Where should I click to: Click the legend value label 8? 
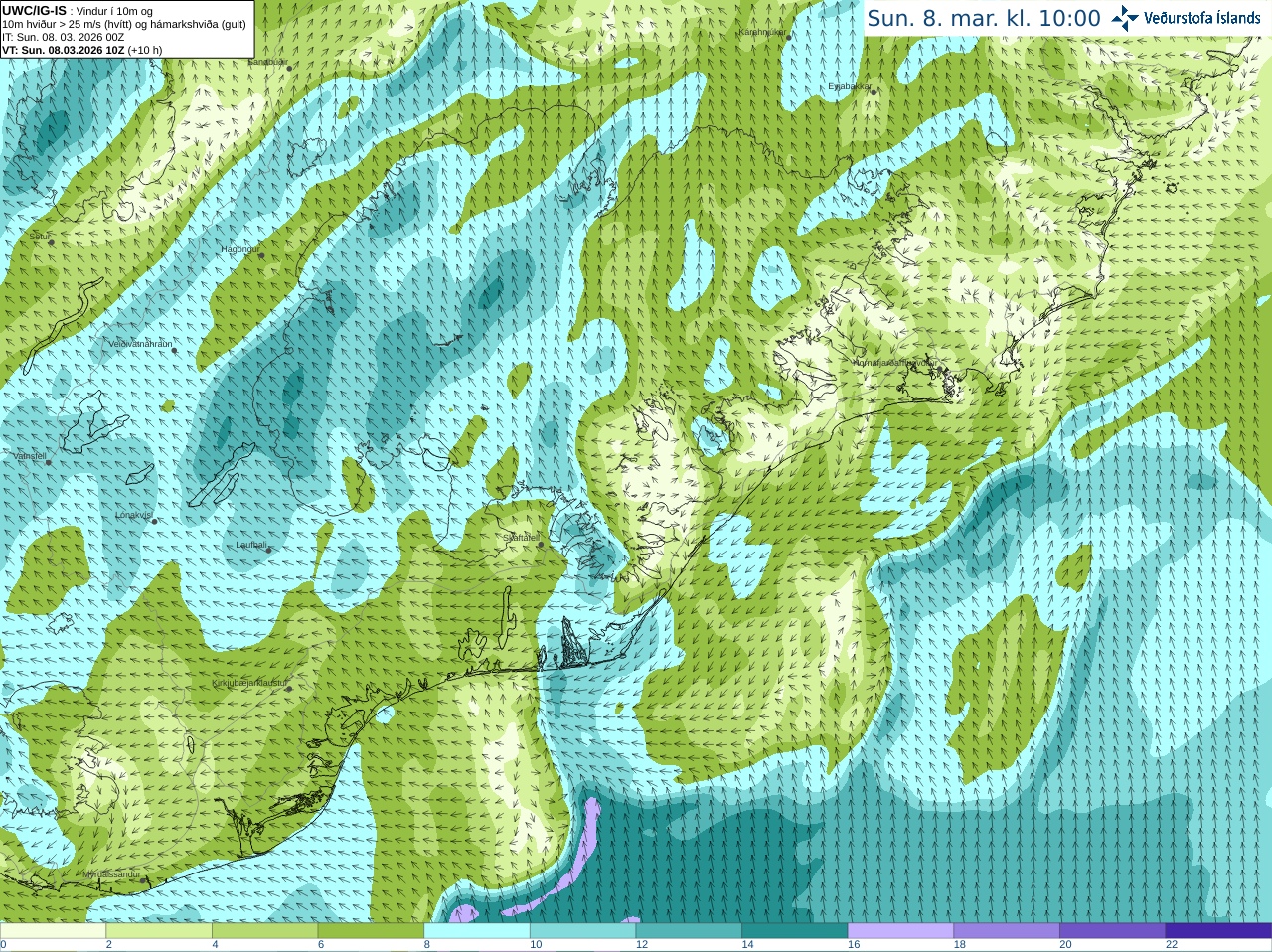427,945
